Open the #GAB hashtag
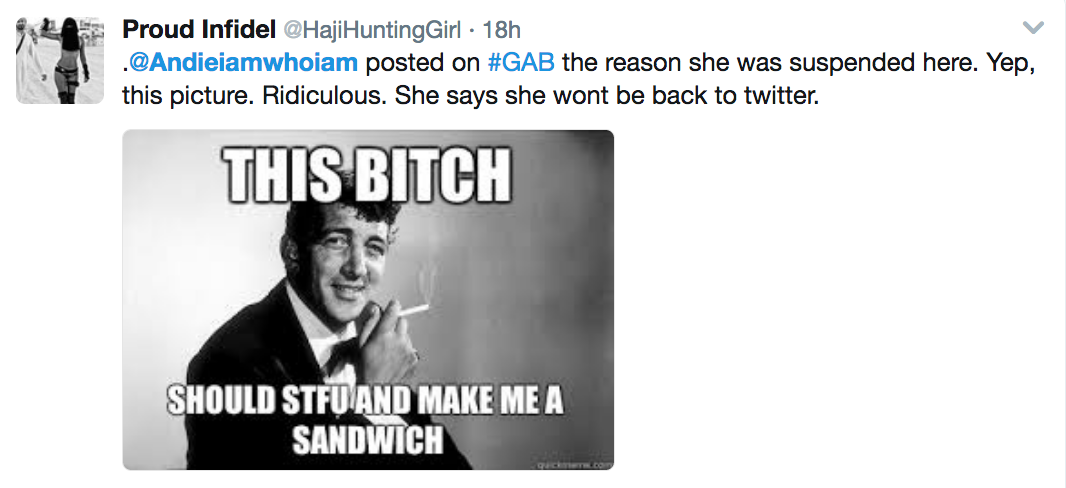The height and width of the screenshot is (488, 1066). 520,63
